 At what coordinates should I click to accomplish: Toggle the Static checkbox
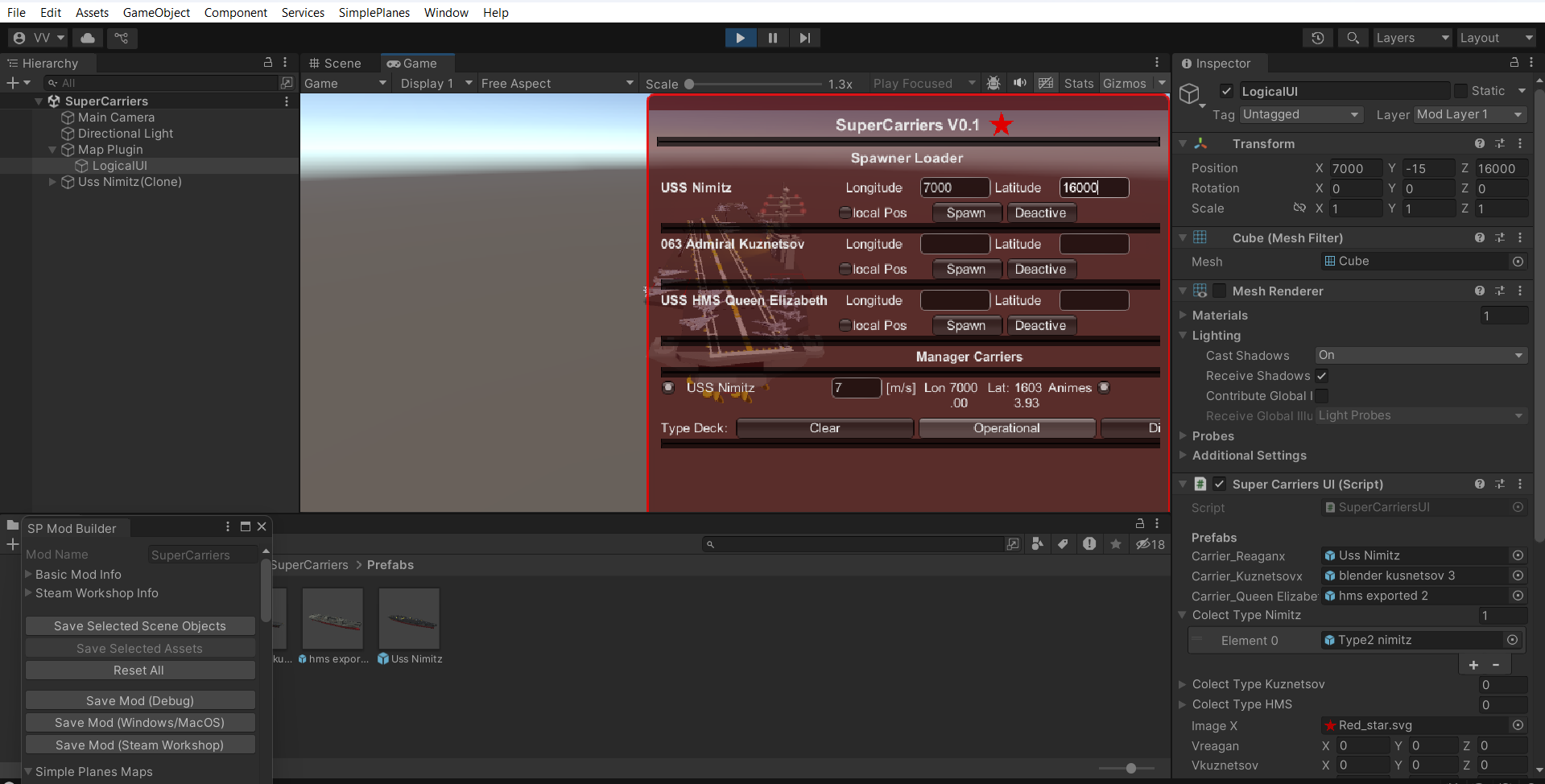coord(1460,91)
